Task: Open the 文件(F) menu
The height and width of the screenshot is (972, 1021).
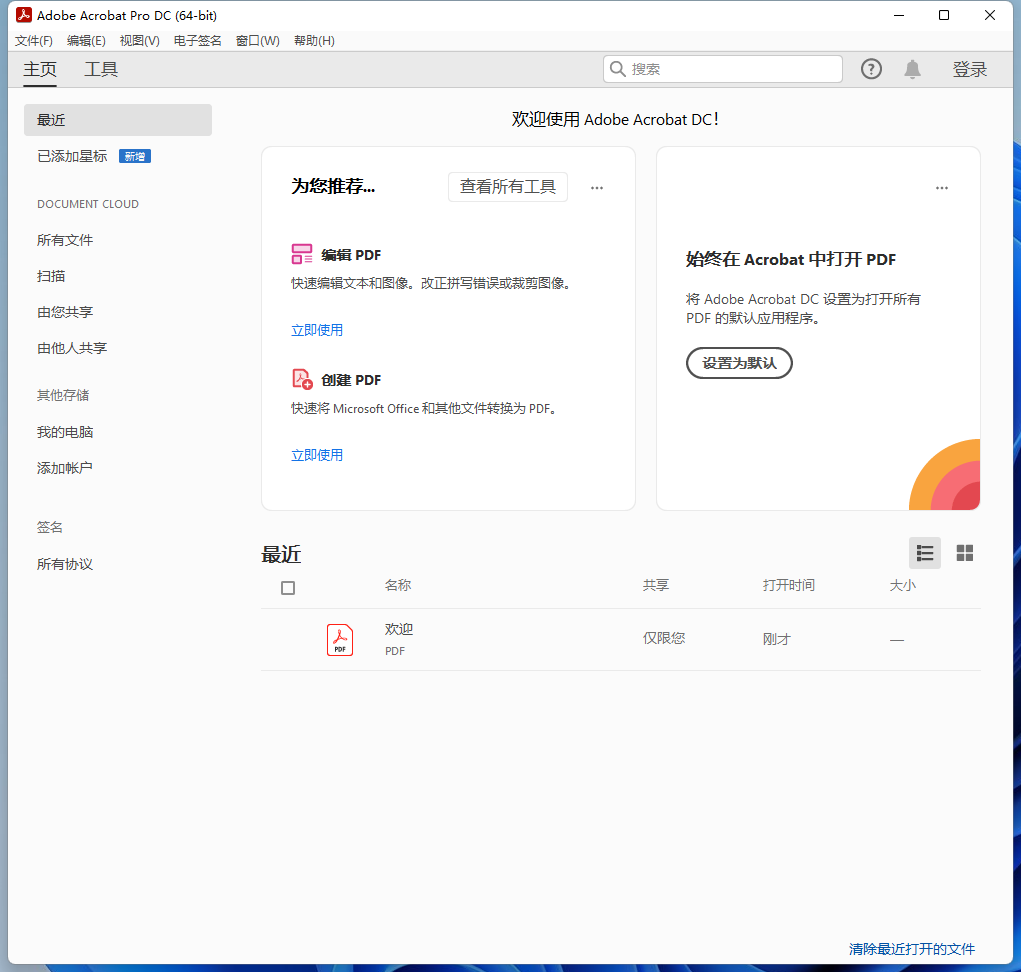Action: coord(34,40)
